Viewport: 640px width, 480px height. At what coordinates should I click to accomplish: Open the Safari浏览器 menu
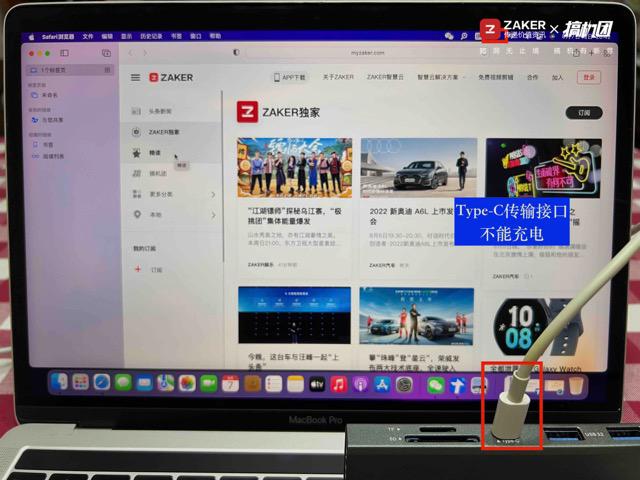(58, 36)
